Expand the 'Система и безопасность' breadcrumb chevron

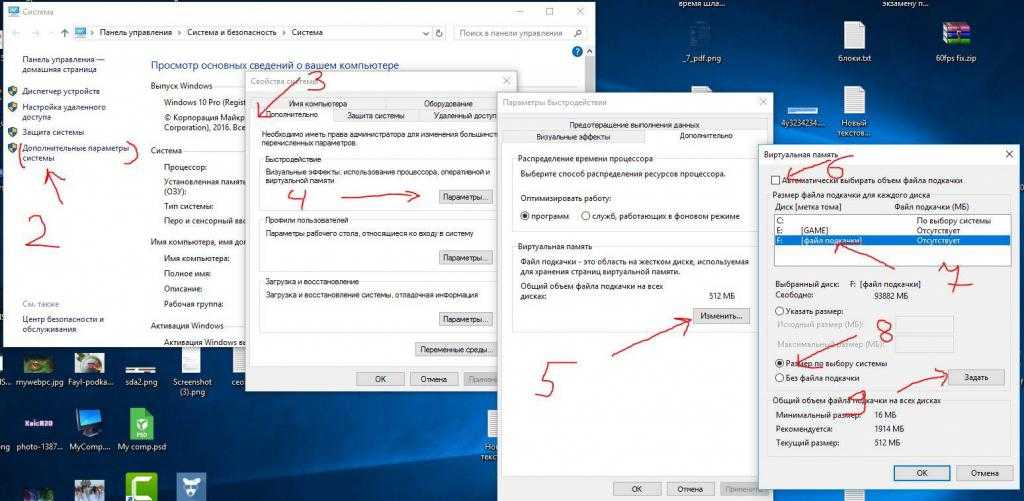tap(283, 33)
